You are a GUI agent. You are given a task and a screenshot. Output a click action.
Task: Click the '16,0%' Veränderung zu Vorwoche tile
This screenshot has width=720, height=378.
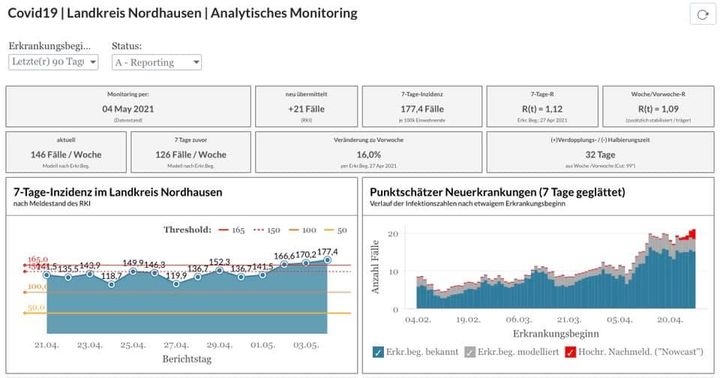tap(369, 152)
